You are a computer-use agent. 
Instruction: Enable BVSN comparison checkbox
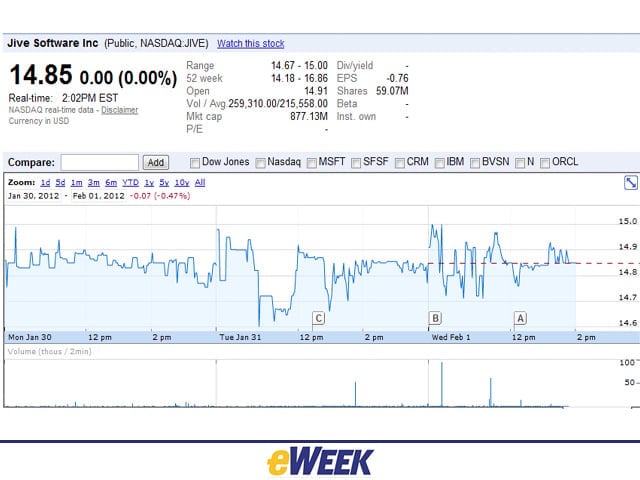pos(475,163)
